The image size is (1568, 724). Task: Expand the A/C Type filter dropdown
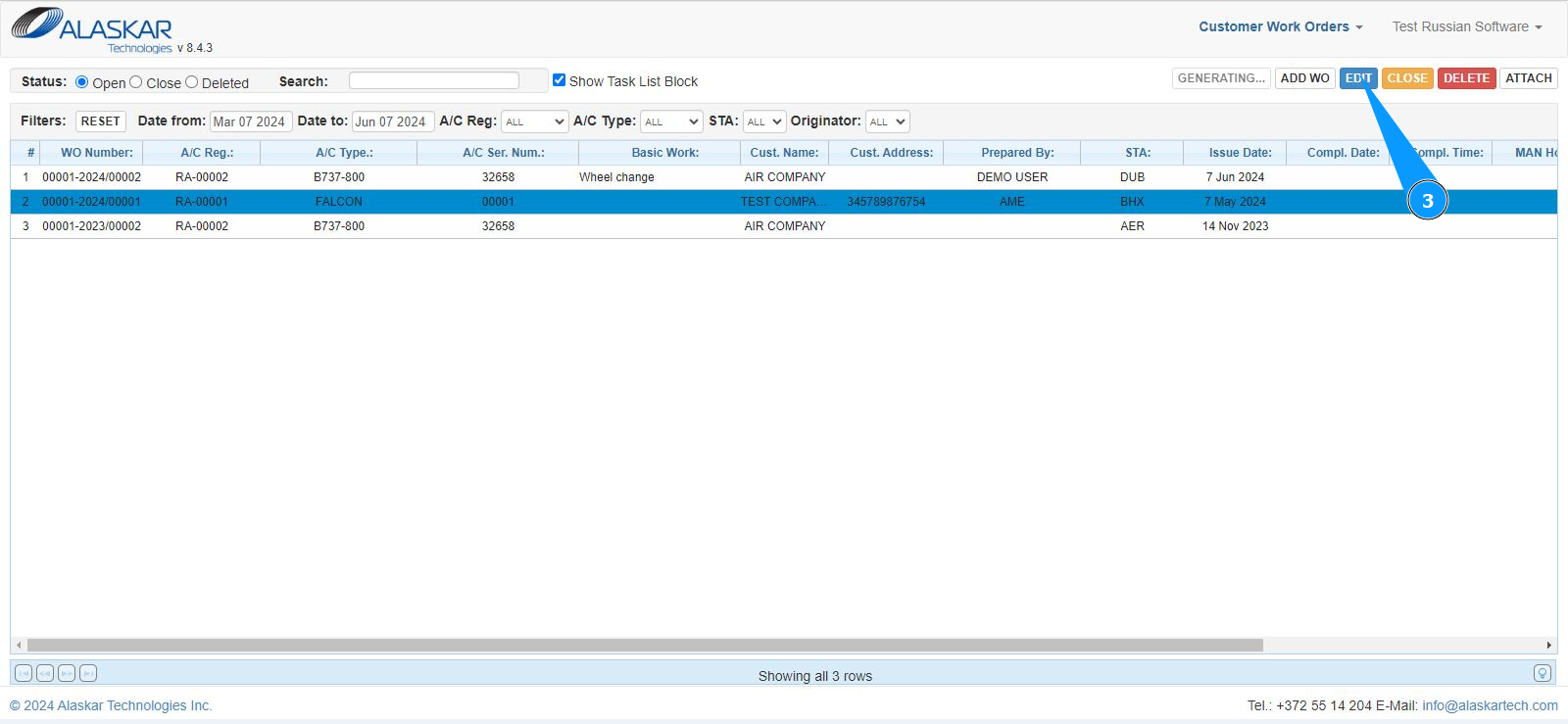[671, 121]
